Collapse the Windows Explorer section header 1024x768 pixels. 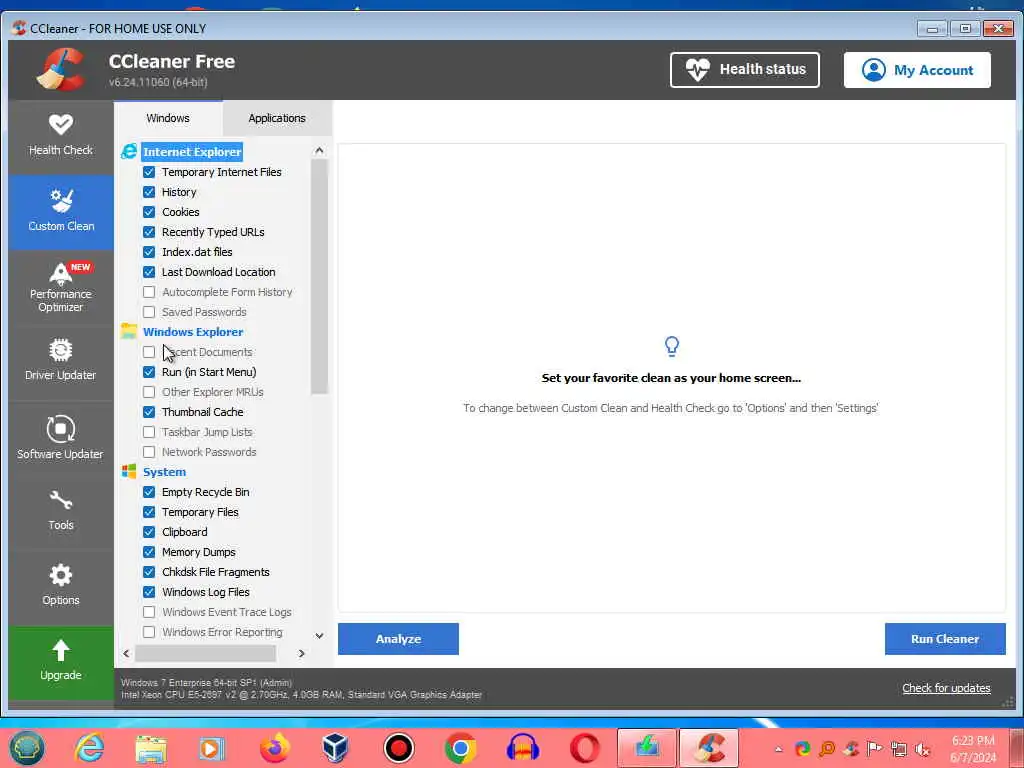click(x=193, y=332)
